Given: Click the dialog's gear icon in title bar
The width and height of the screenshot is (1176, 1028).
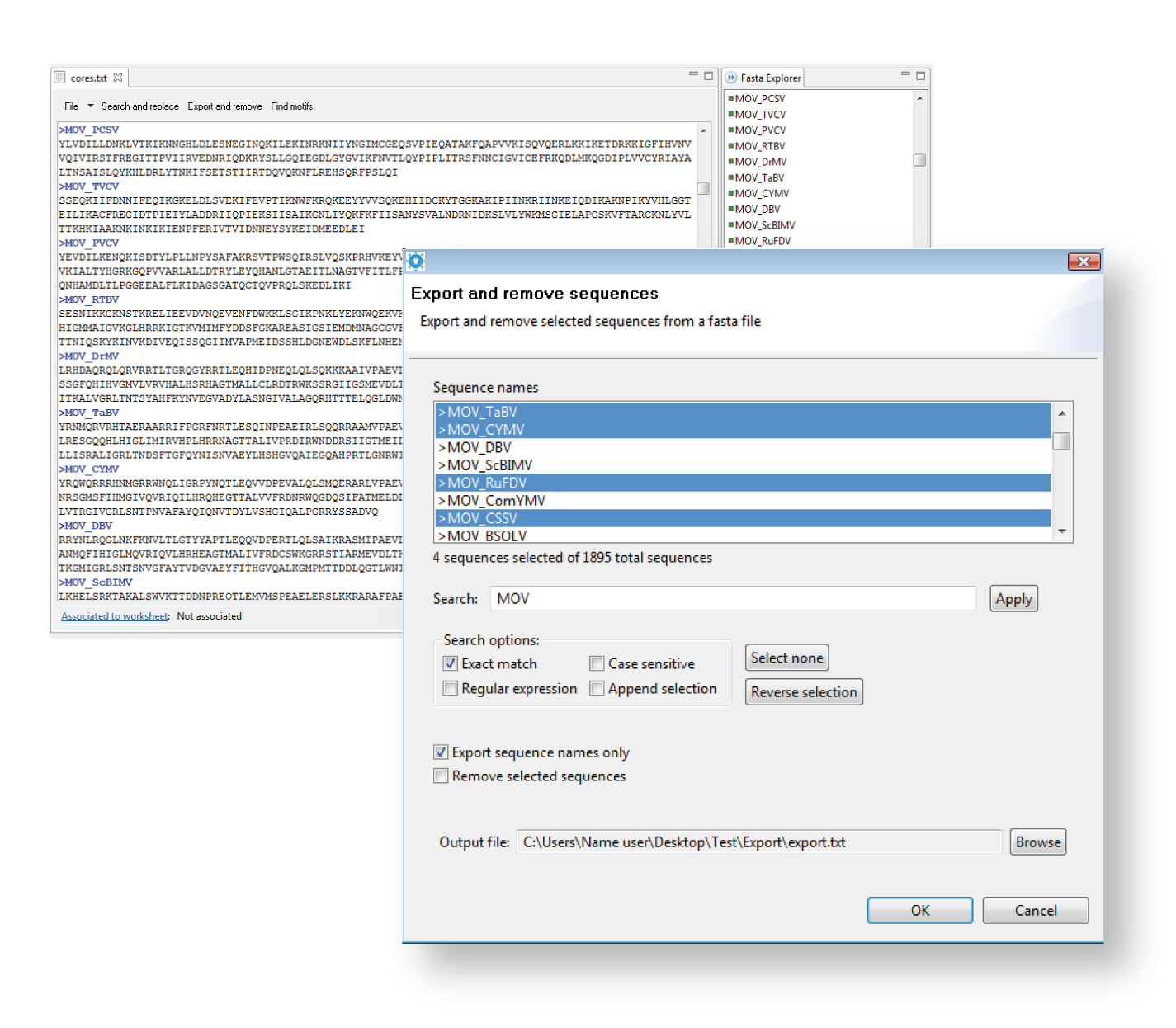Looking at the screenshot, I should click(x=416, y=262).
